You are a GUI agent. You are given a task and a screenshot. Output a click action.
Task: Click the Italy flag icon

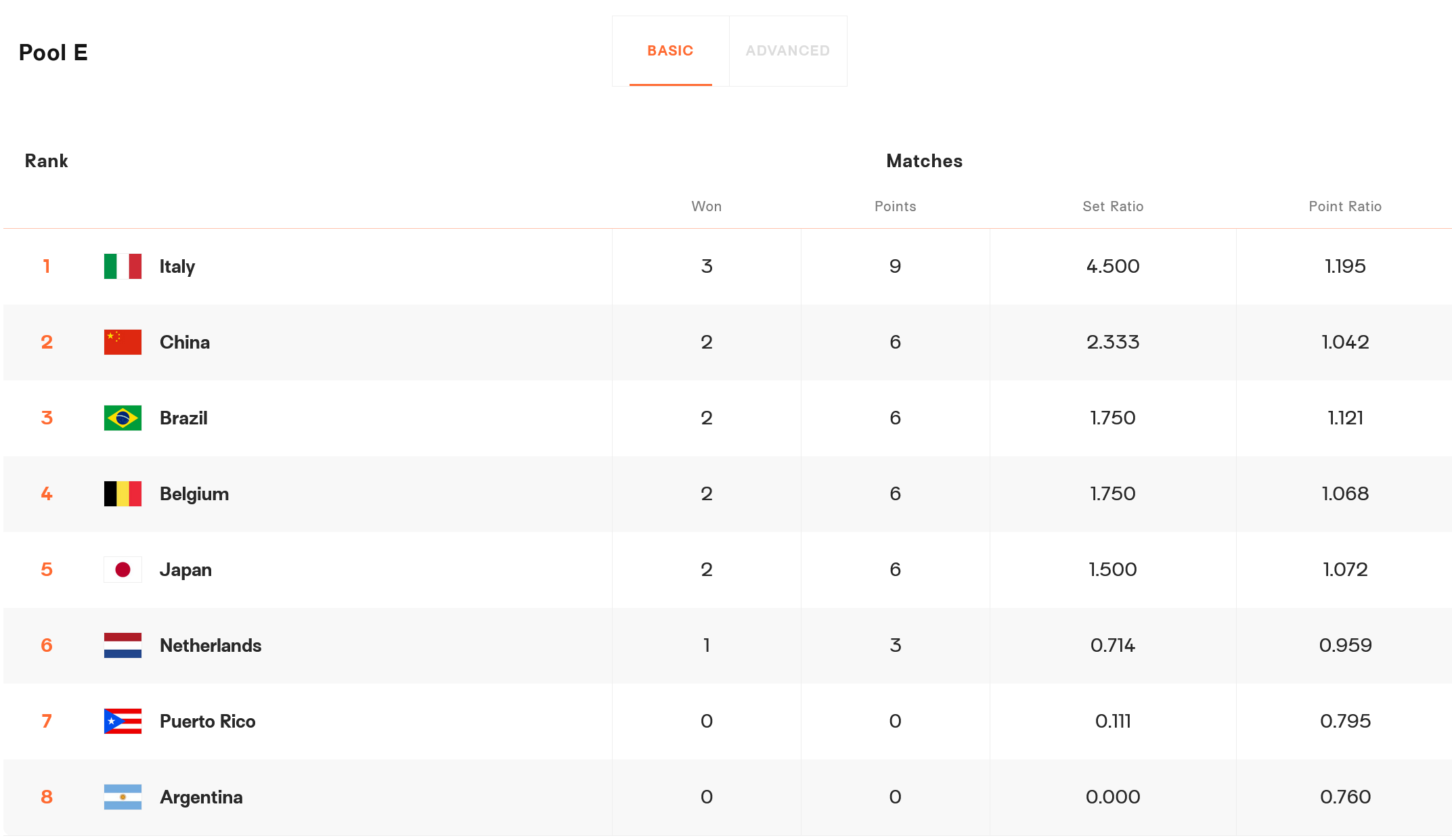point(123,267)
